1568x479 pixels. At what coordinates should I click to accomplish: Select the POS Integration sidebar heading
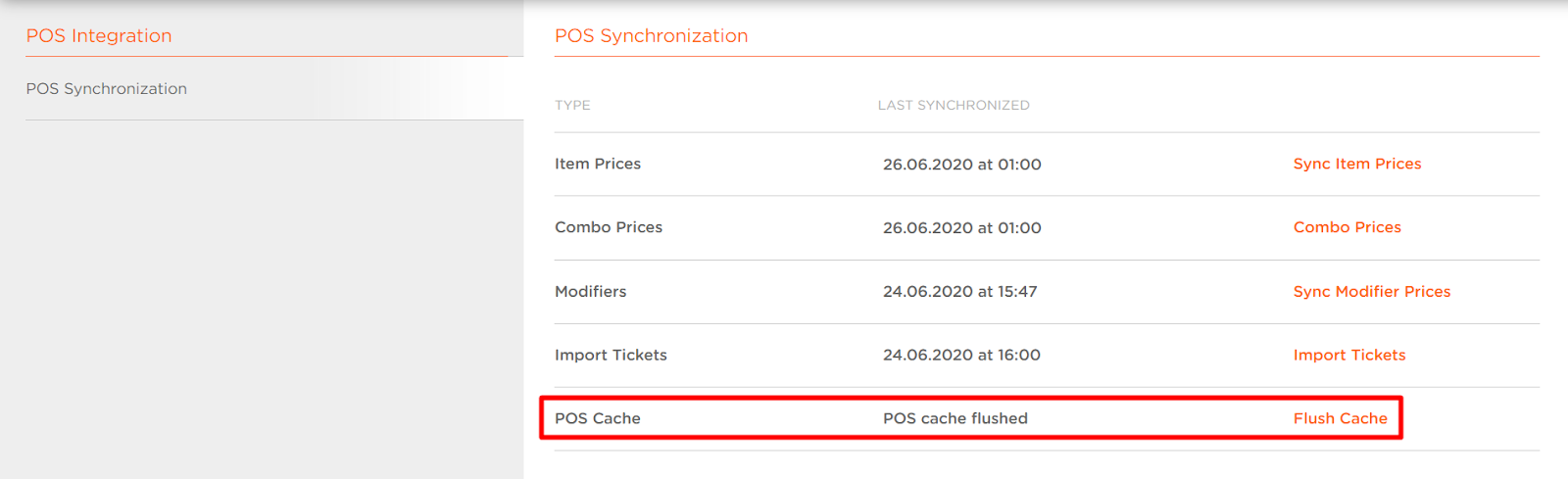pyautogui.click(x=99, y=36)
